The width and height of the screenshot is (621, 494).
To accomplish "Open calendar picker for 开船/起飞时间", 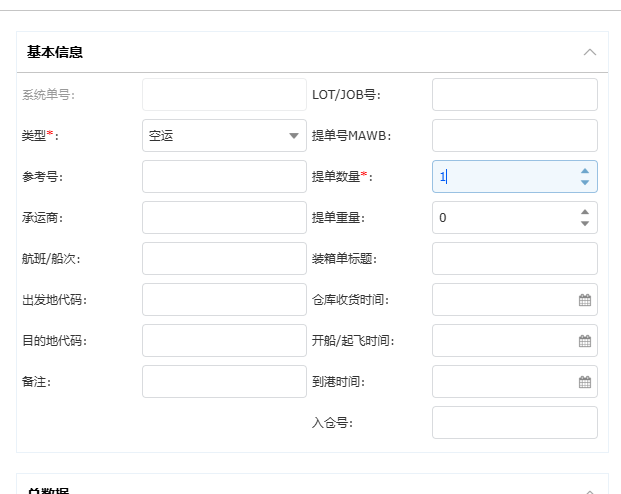I will (585, 341).
